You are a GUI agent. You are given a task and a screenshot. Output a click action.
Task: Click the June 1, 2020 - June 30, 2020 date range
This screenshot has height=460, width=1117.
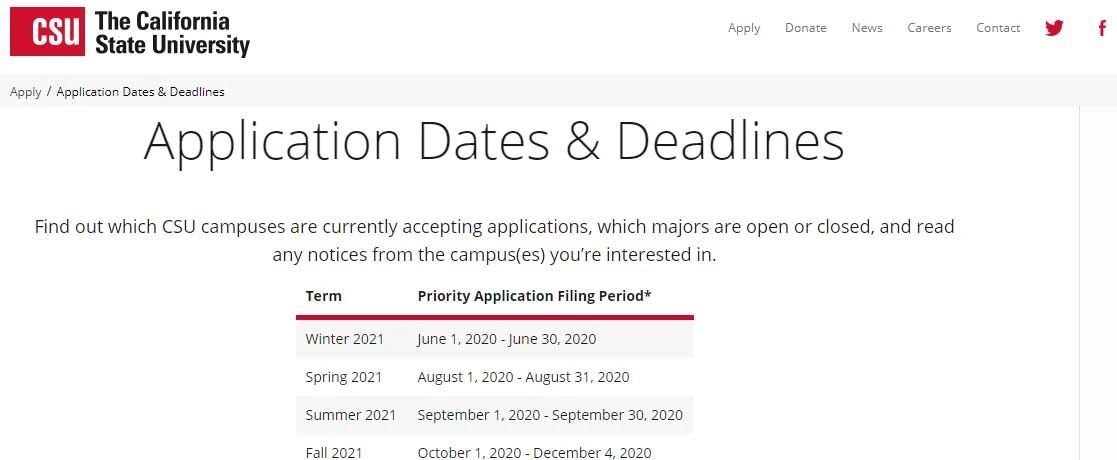506,339
